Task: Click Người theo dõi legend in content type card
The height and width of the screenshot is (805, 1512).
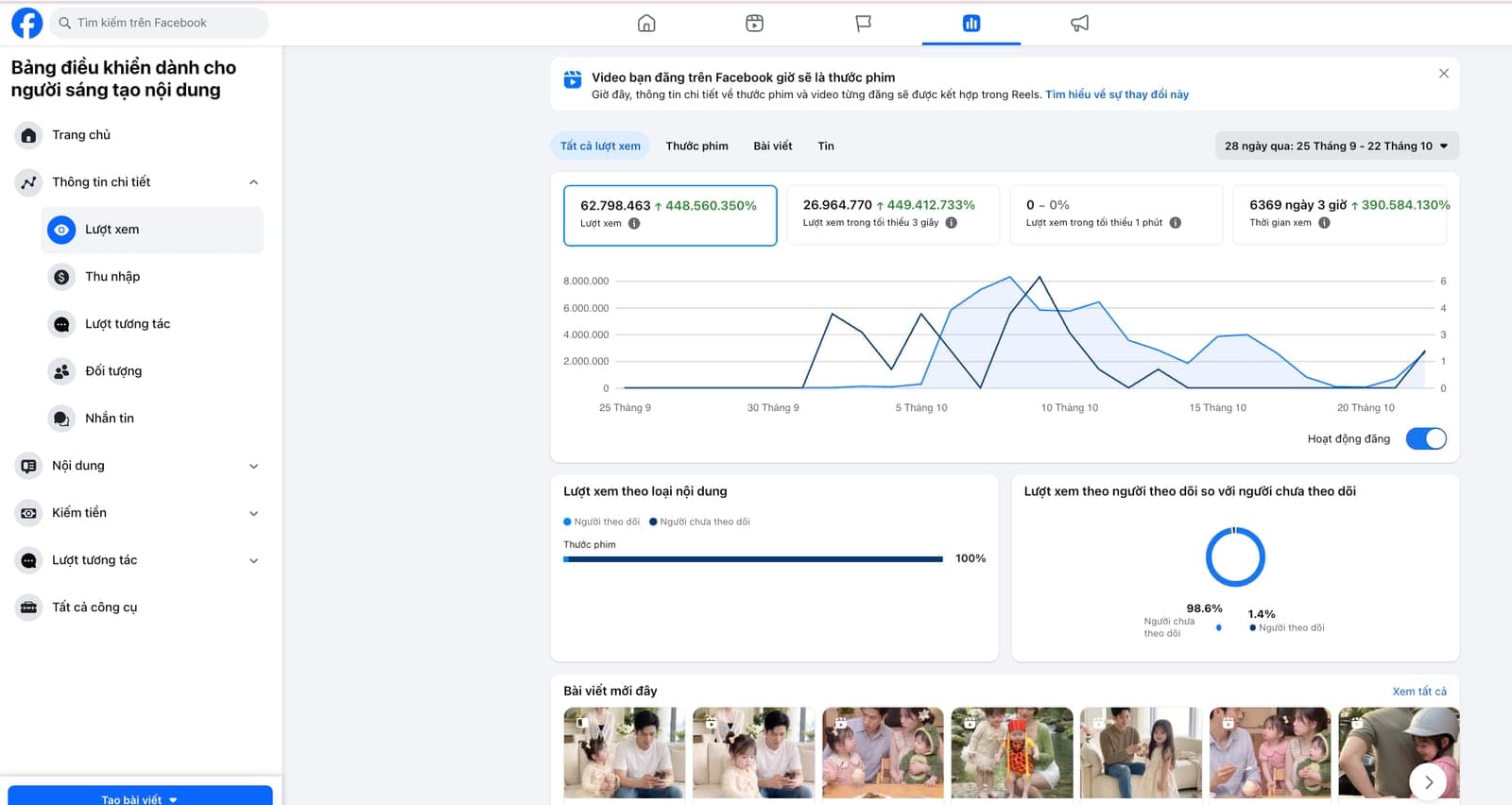Action: pyautogui.click(x=602, y=522)
